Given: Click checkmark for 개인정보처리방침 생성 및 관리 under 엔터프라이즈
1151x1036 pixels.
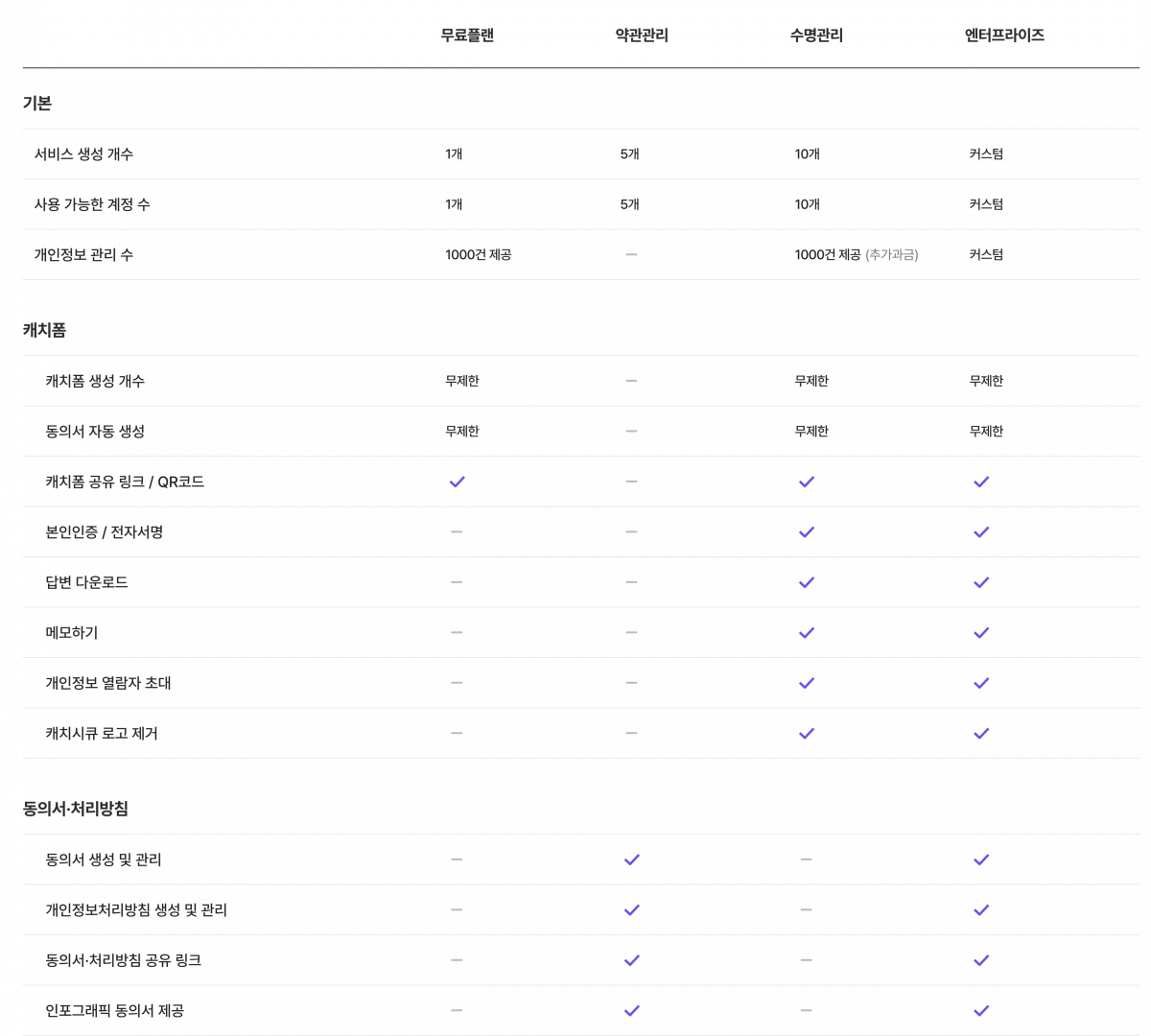Looking at the screenshot, I should (x=981, y=910).
